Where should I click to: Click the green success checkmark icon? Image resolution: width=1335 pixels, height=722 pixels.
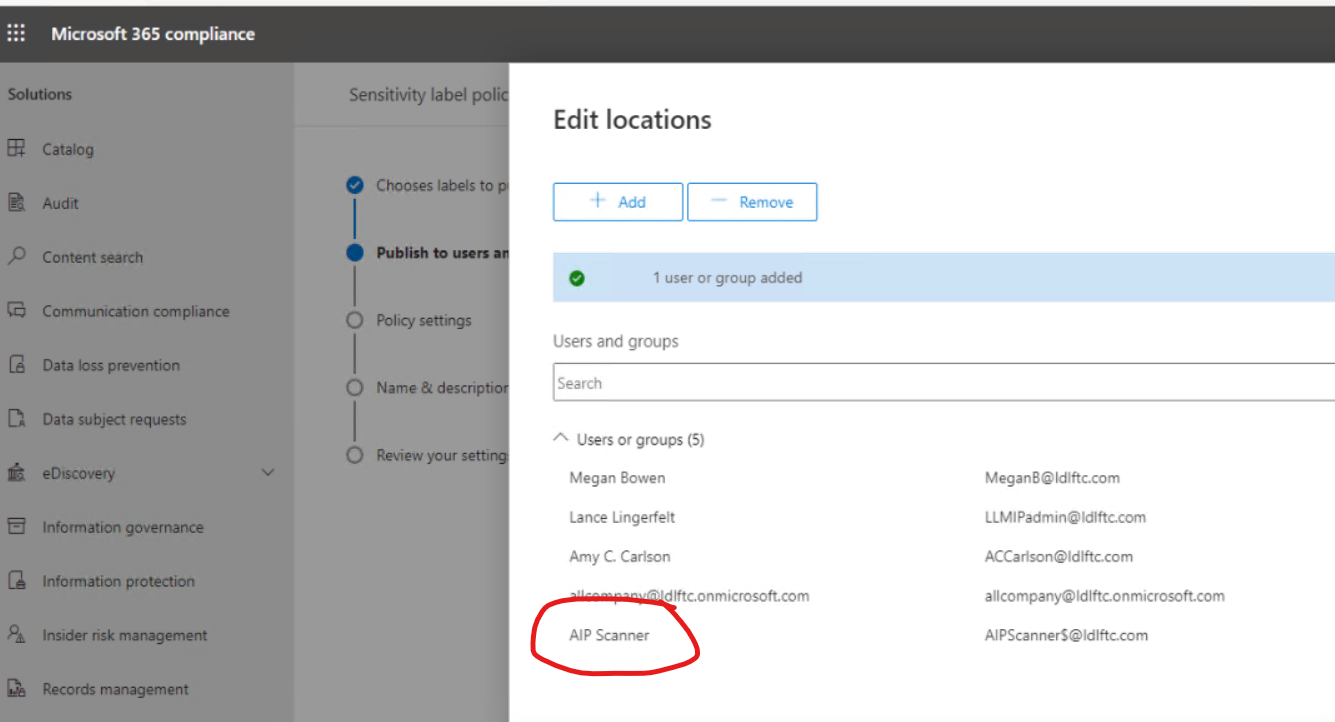(x=577, y=277)
